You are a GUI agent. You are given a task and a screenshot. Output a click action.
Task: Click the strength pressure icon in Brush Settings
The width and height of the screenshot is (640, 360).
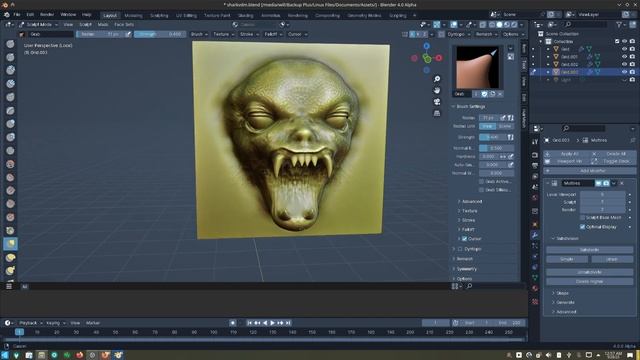point(510,137)
